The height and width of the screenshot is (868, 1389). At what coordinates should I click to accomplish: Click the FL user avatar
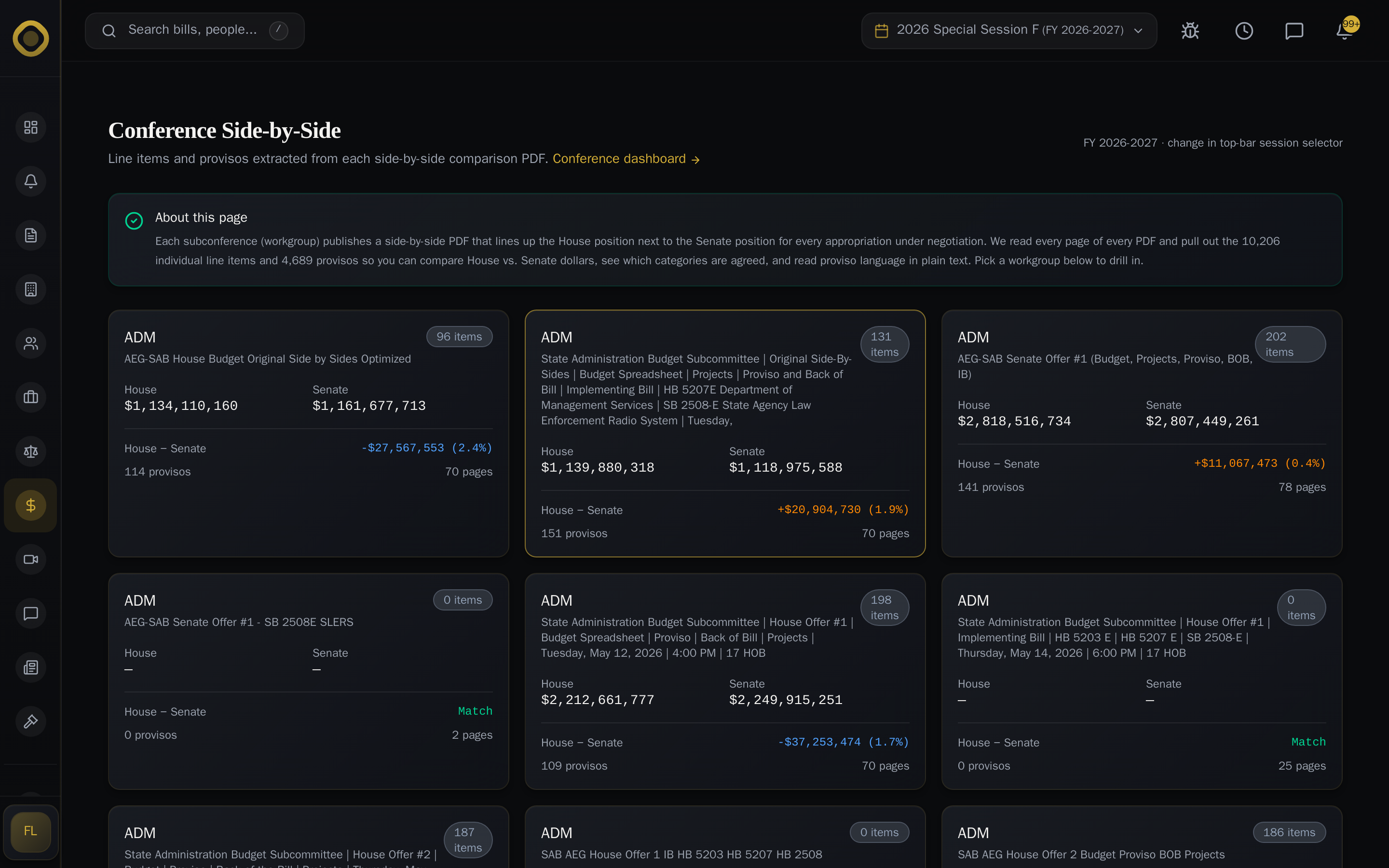click(31, 831)
